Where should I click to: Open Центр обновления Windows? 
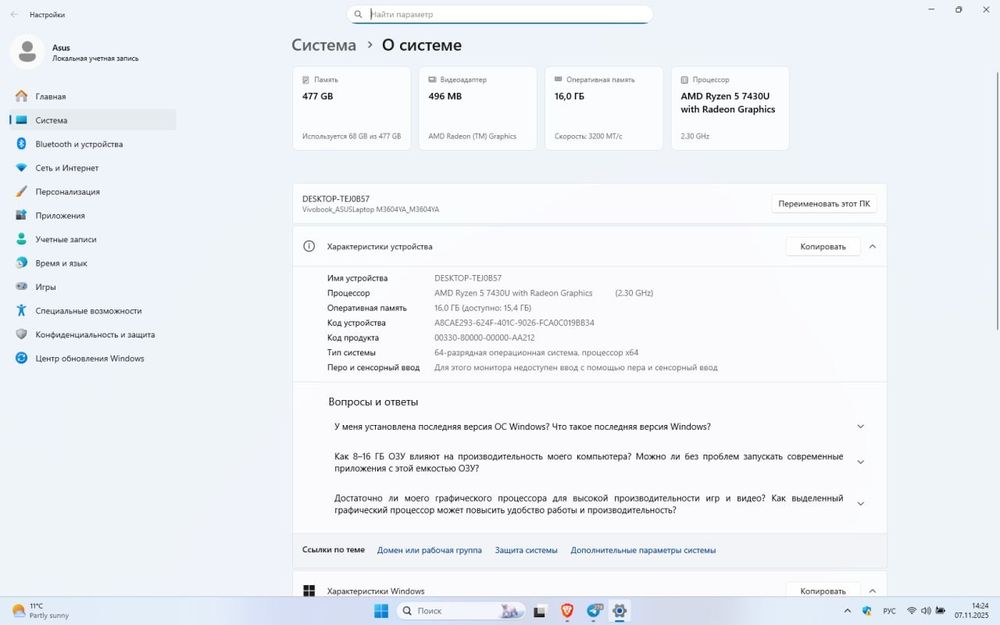click(92, 358)
